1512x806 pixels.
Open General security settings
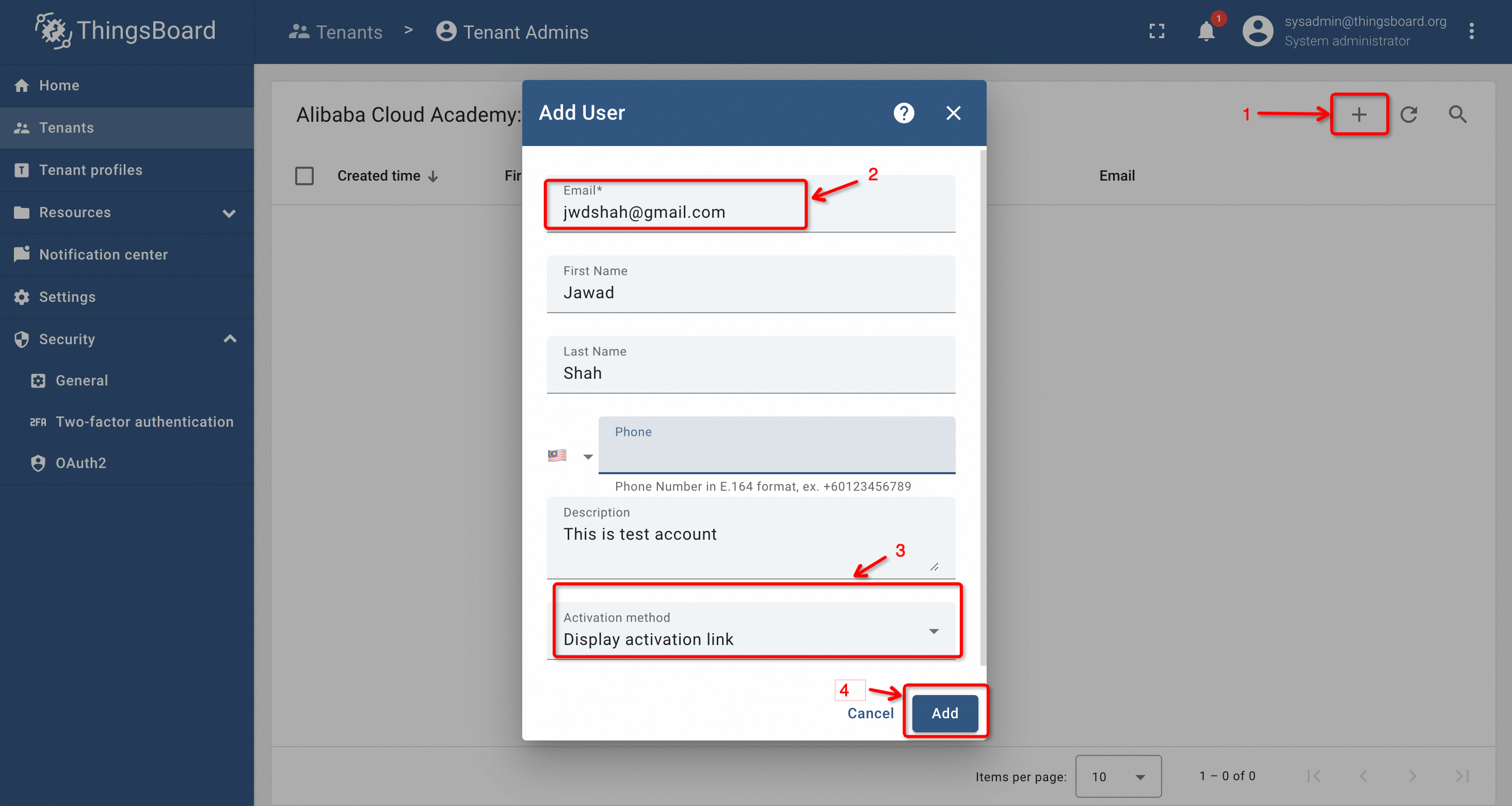point(127,380)
